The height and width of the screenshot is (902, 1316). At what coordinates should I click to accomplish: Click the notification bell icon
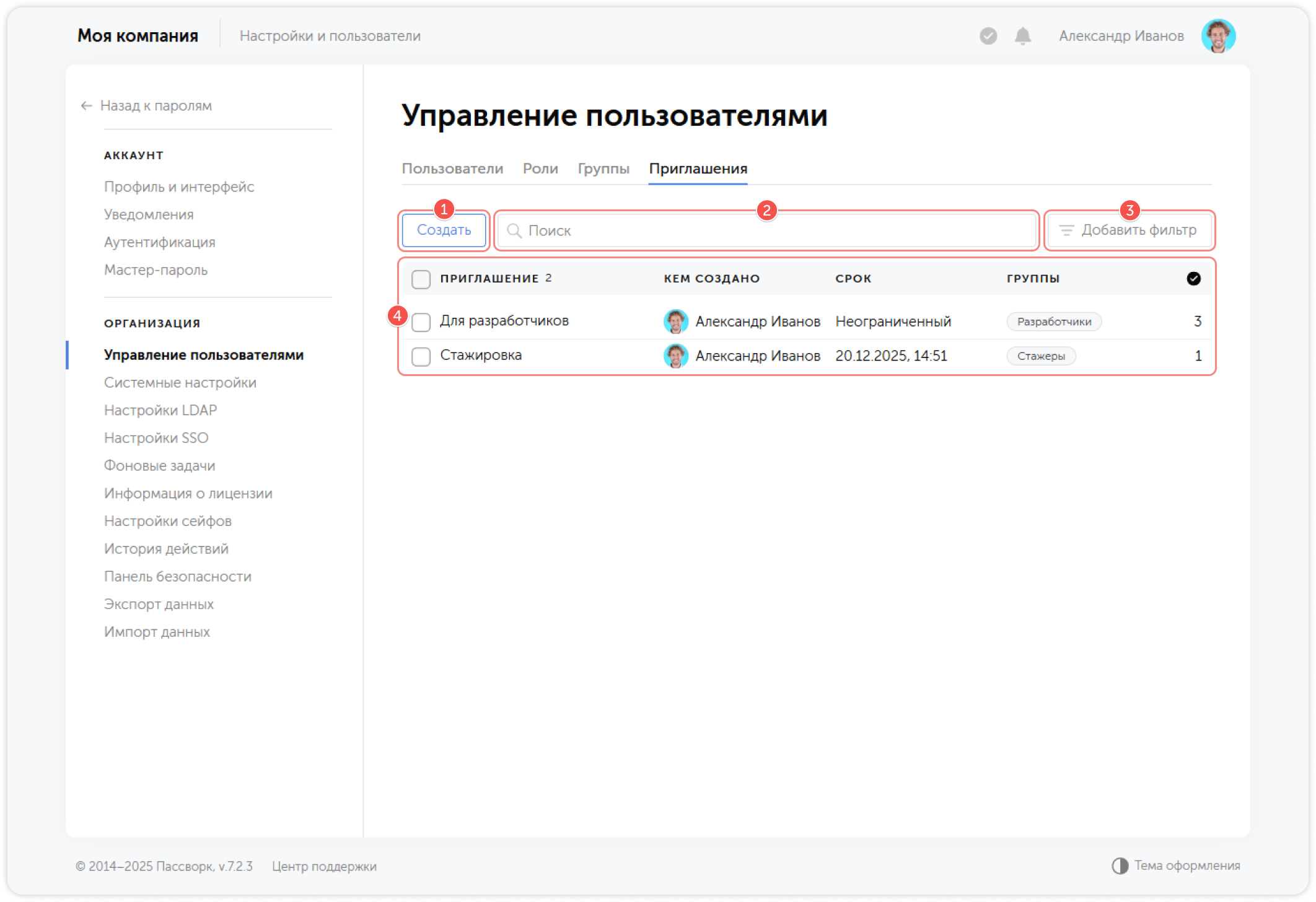click(x=1022, y=36)
